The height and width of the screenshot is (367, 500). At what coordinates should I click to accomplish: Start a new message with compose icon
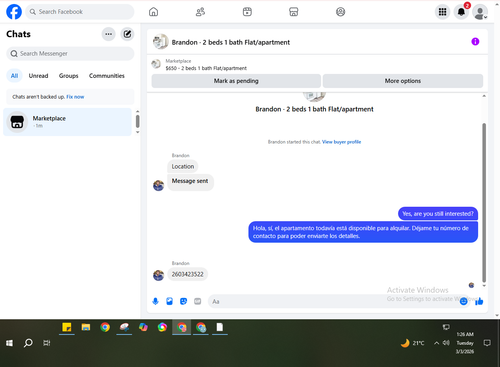[x=127, y=34]
